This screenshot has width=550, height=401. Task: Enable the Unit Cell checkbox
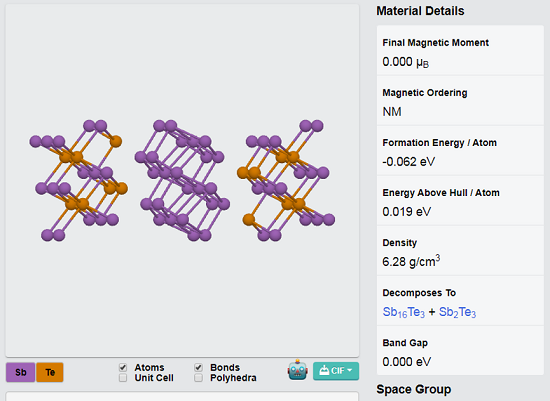click(123, 378)
